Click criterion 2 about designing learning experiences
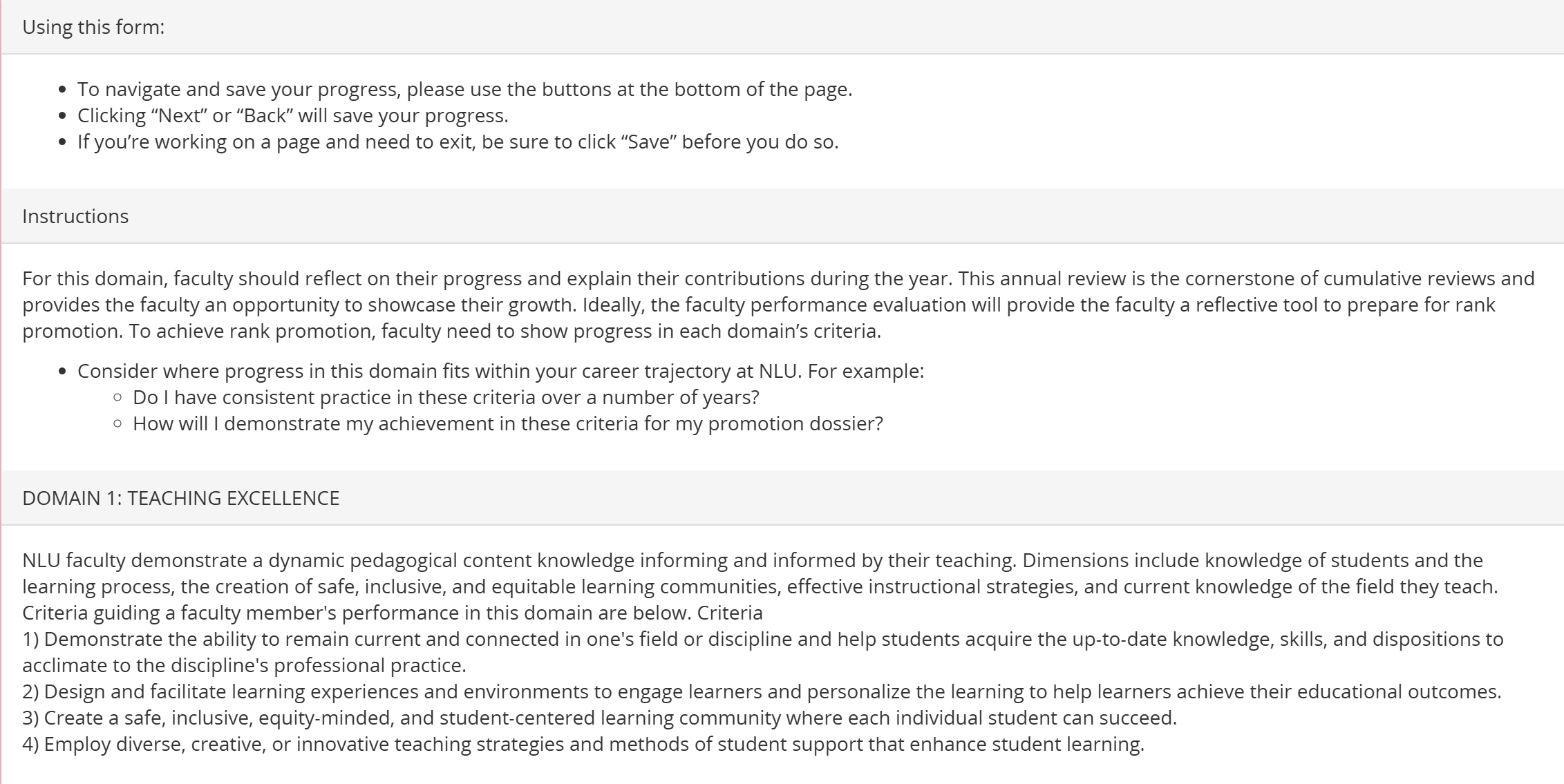The width and height of the screenshot is (1564, 784). (762, 691)
